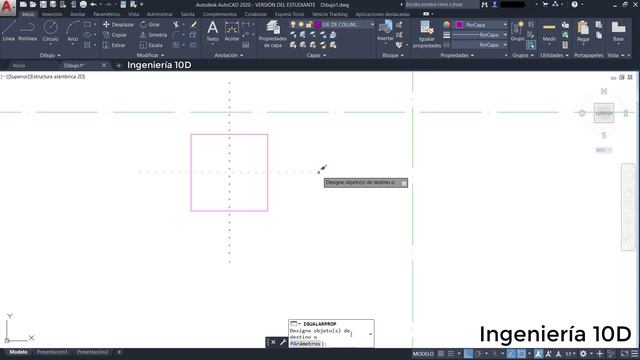Click the status bar workspace gear icon
640x360 pixels.
583,354
